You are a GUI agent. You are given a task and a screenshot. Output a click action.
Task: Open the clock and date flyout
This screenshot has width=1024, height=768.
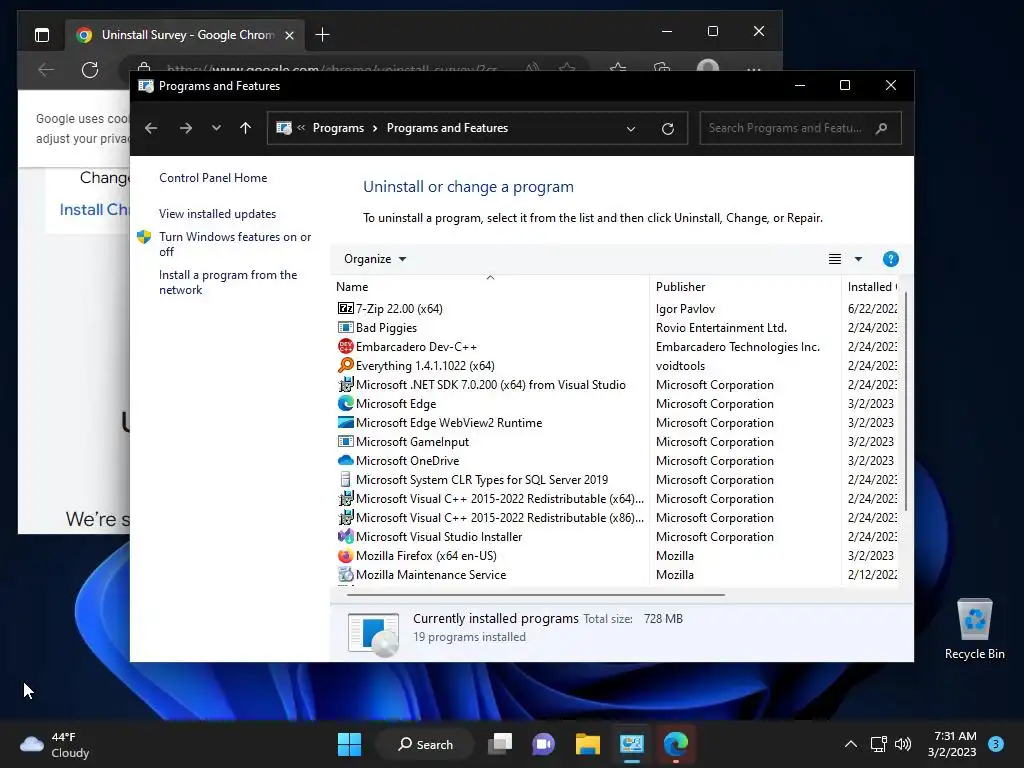tap(952, 744)
